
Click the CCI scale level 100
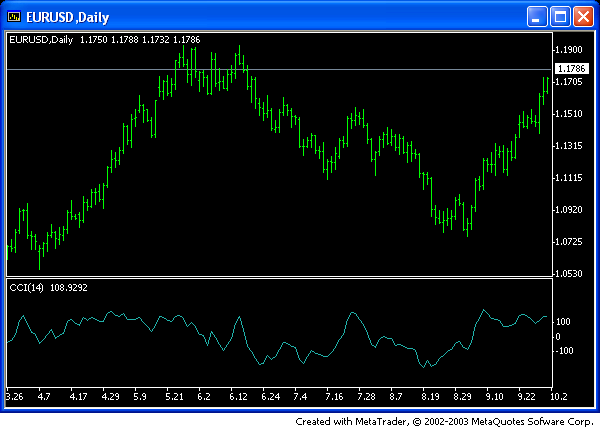click(x=563, y=321)
